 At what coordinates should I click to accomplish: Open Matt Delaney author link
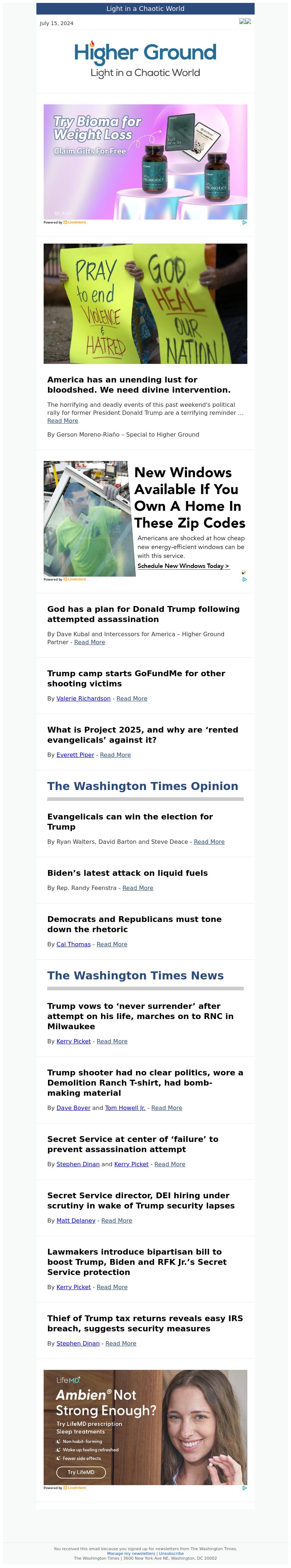tap(76, 1220)
